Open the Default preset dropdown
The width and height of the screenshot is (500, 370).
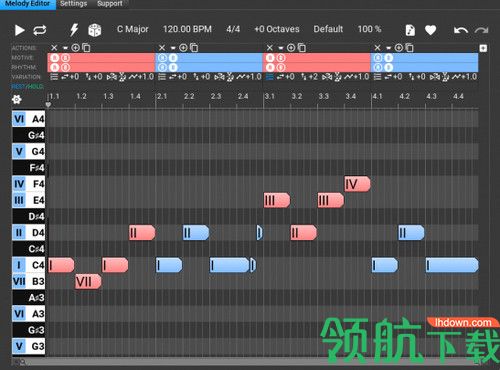click(x=328, y=29)
